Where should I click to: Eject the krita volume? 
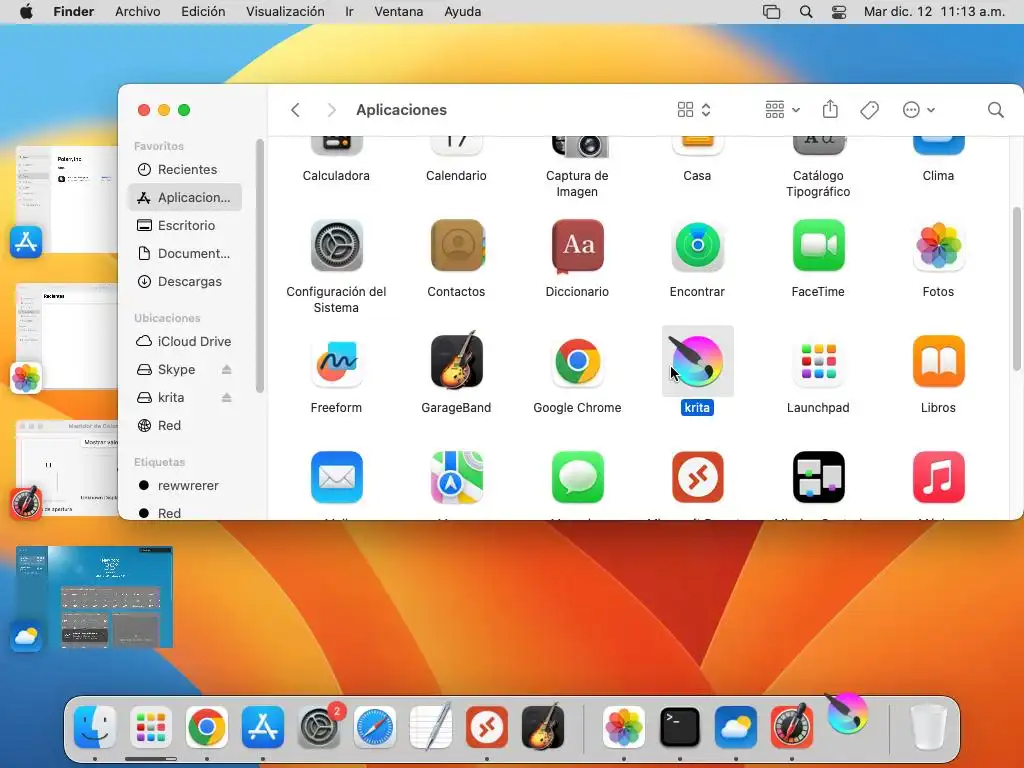click(227, 398)
